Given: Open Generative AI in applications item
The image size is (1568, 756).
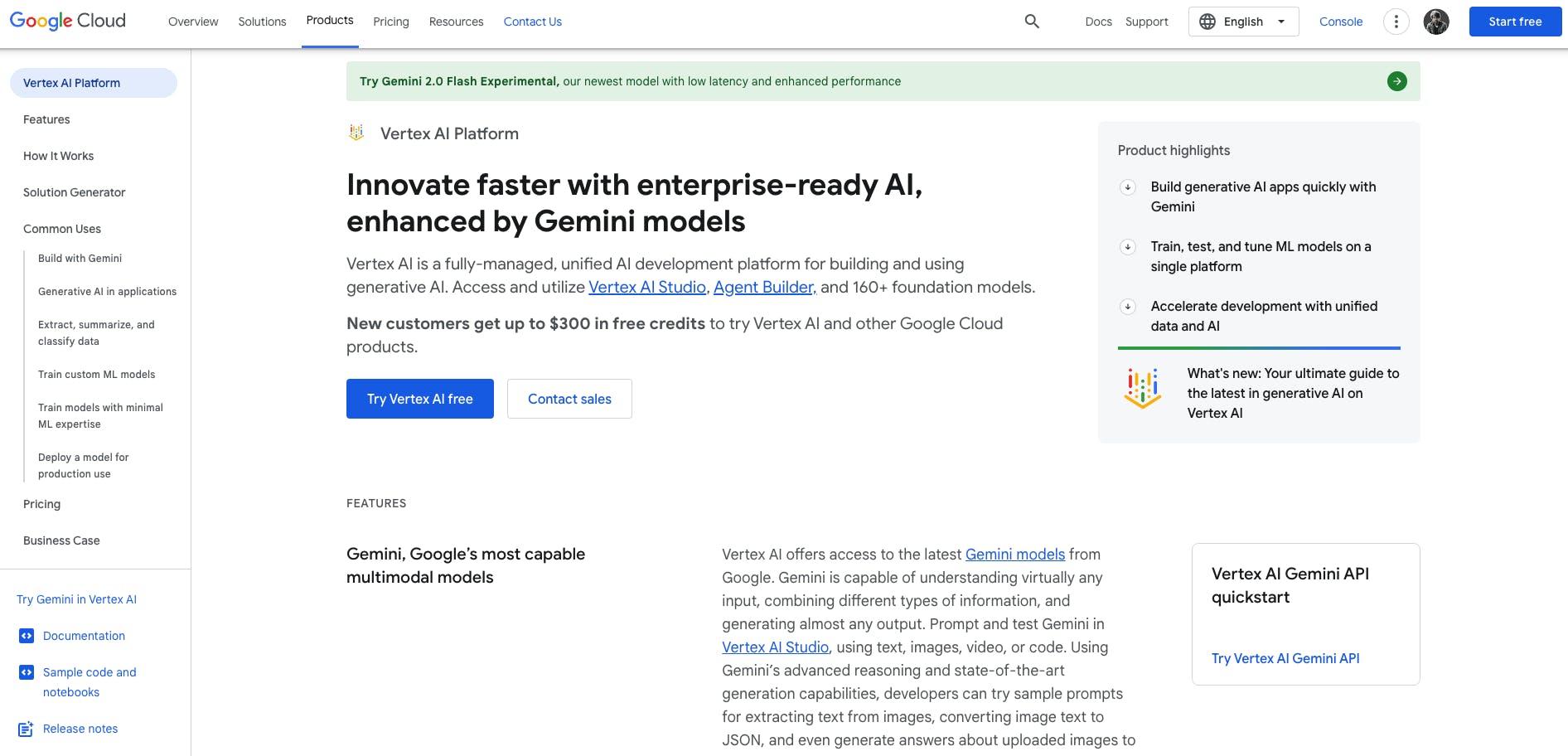Looking at the screenshot, I should coord(107,291).
